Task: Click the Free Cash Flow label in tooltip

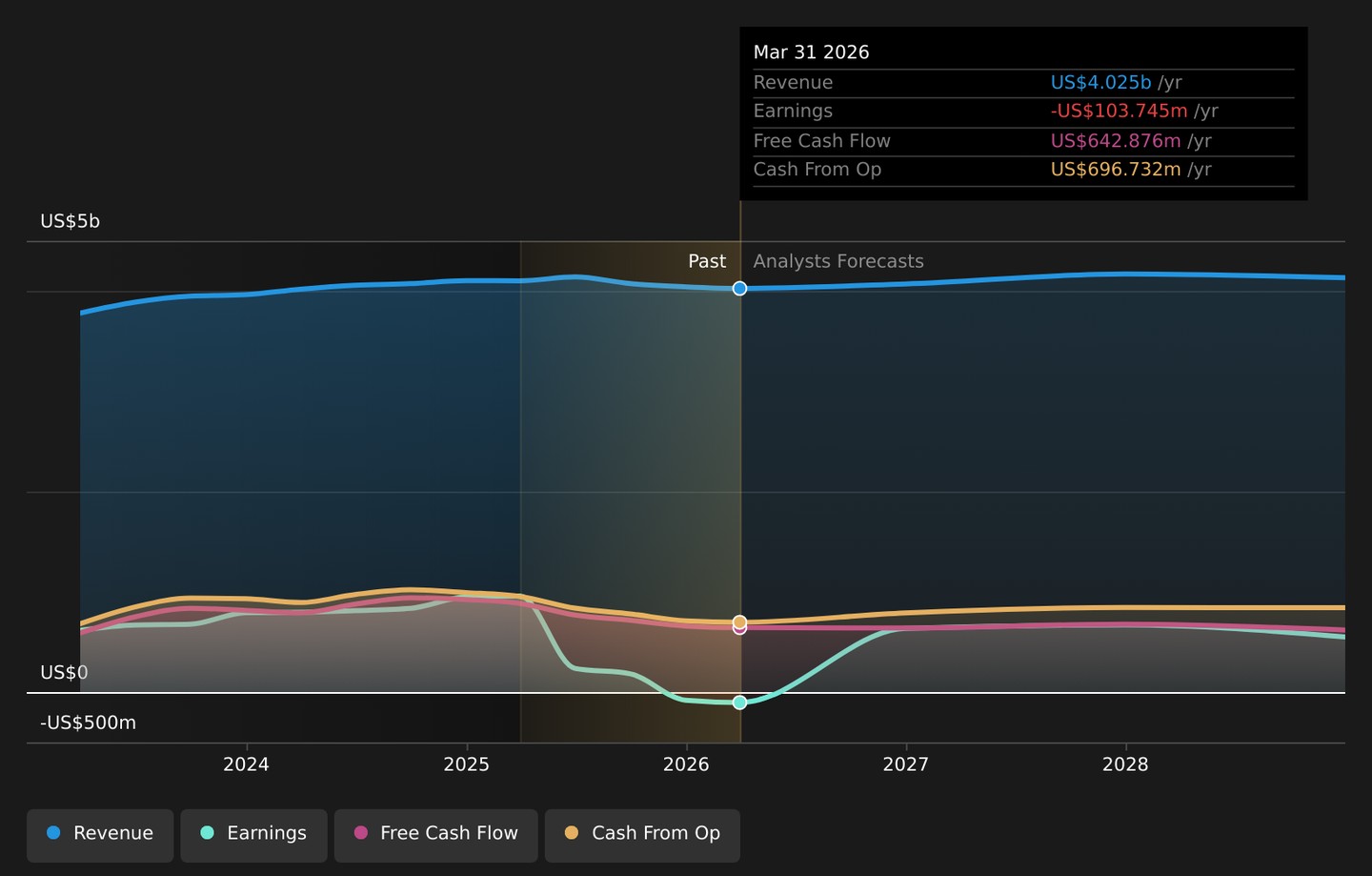Action: (x=821, y=141)
